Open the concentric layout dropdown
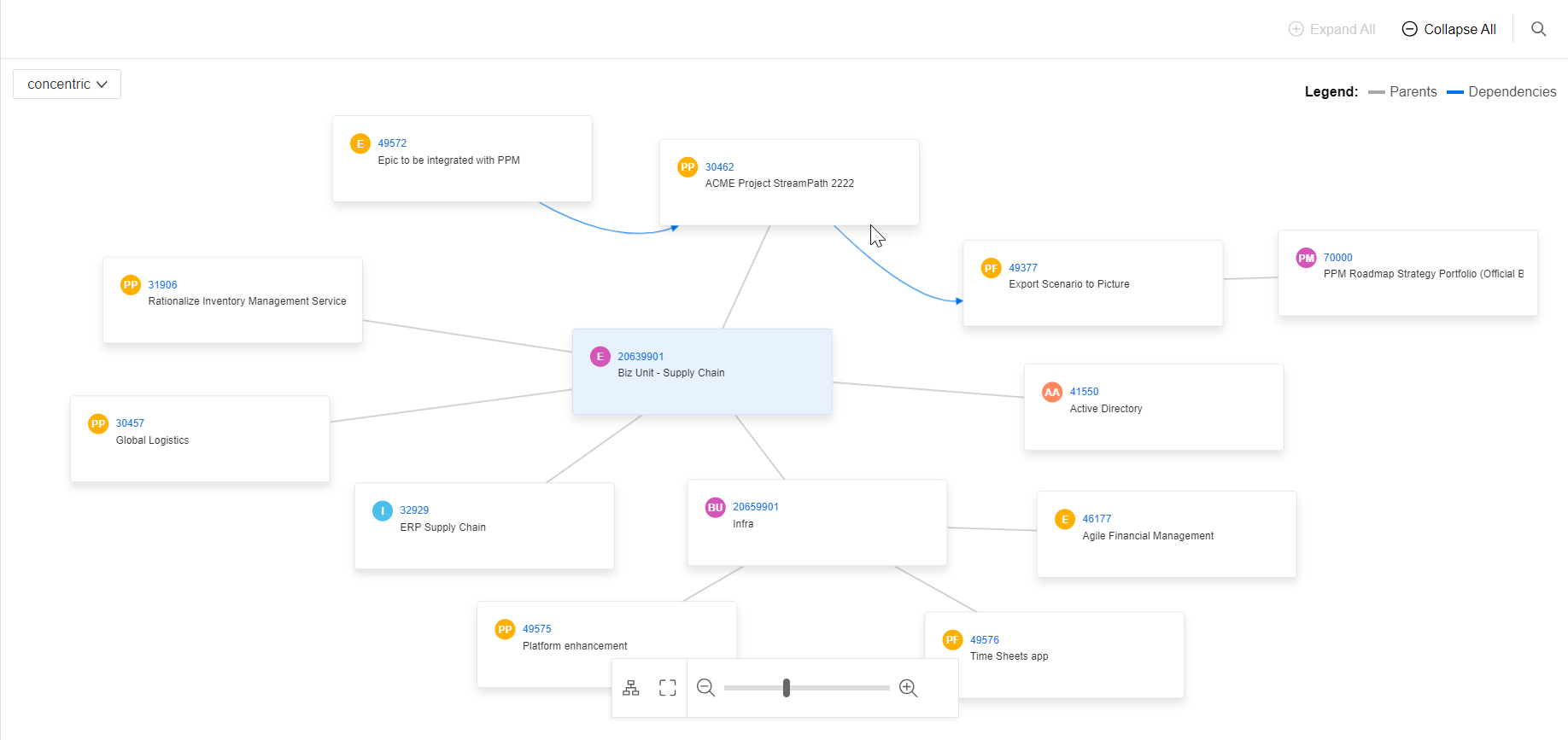1568x740 pixels. pyautogui.click(x=67, y=84)
